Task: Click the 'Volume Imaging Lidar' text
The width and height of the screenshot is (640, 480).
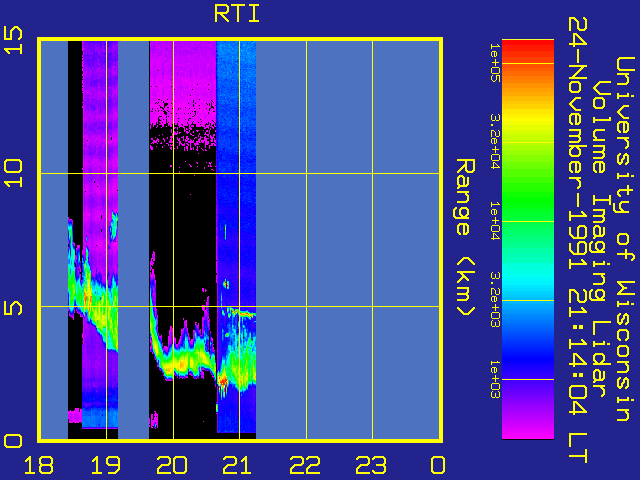Action: pos(601,239)
